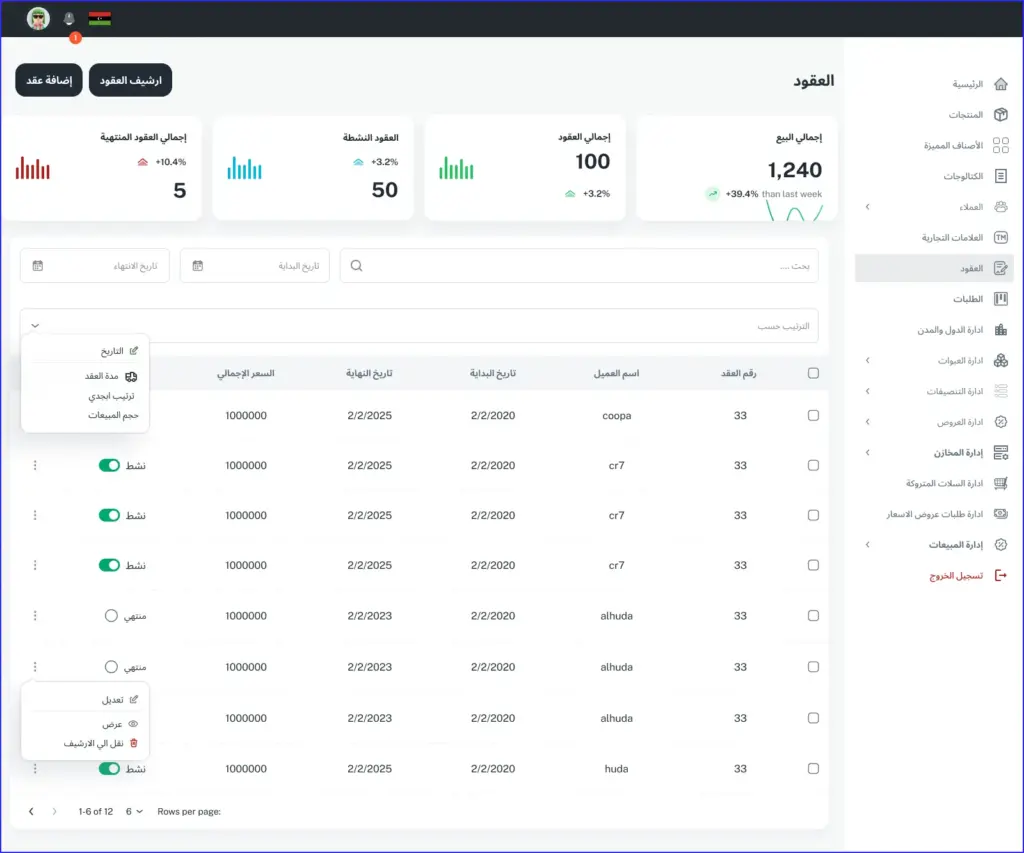Click the board icon beside الطلبات

1000,299
